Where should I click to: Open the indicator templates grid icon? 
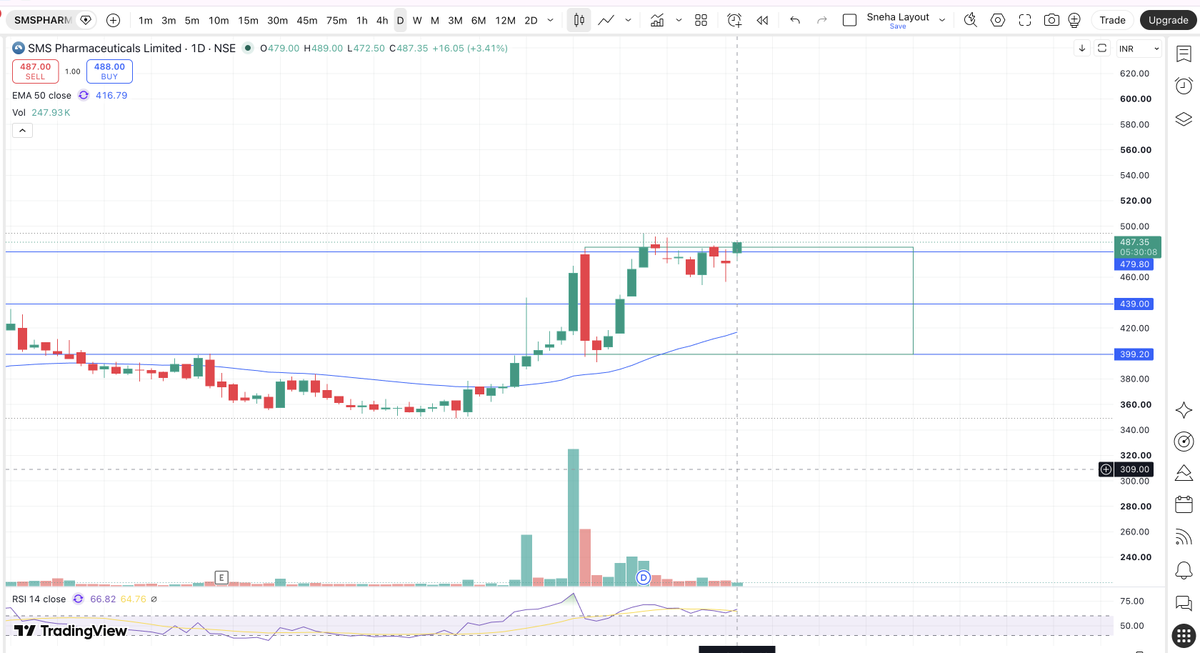tap(701, 20)
